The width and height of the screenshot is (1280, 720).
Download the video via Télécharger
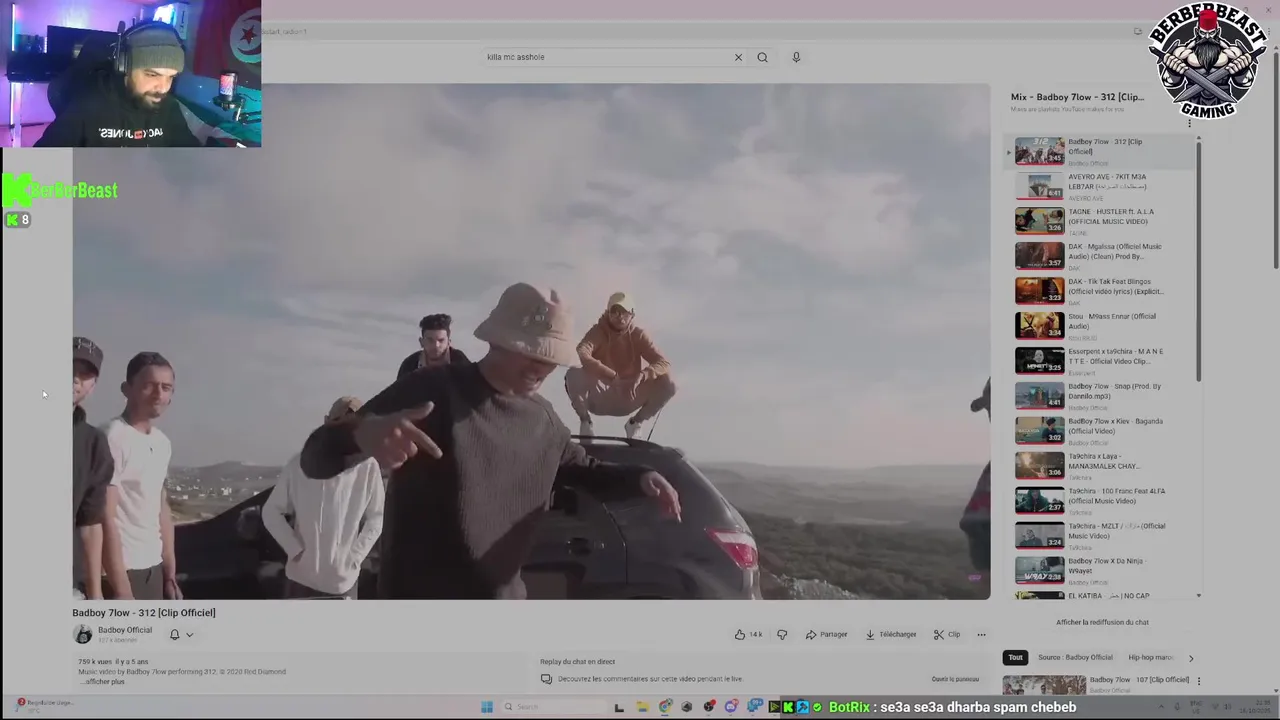(891, 634)
